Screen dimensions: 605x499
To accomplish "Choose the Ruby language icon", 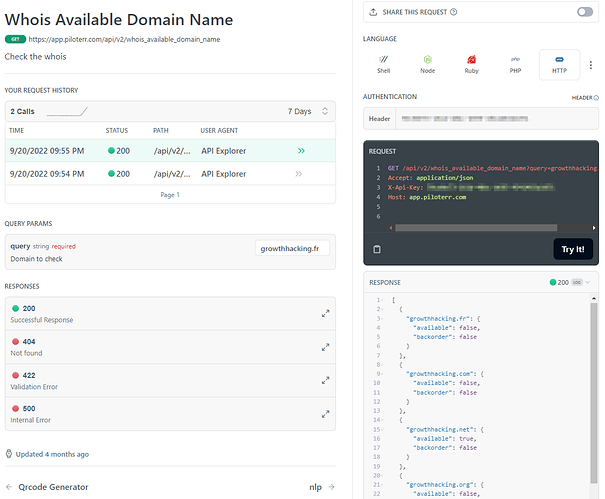I will click(x=471, y=59).
